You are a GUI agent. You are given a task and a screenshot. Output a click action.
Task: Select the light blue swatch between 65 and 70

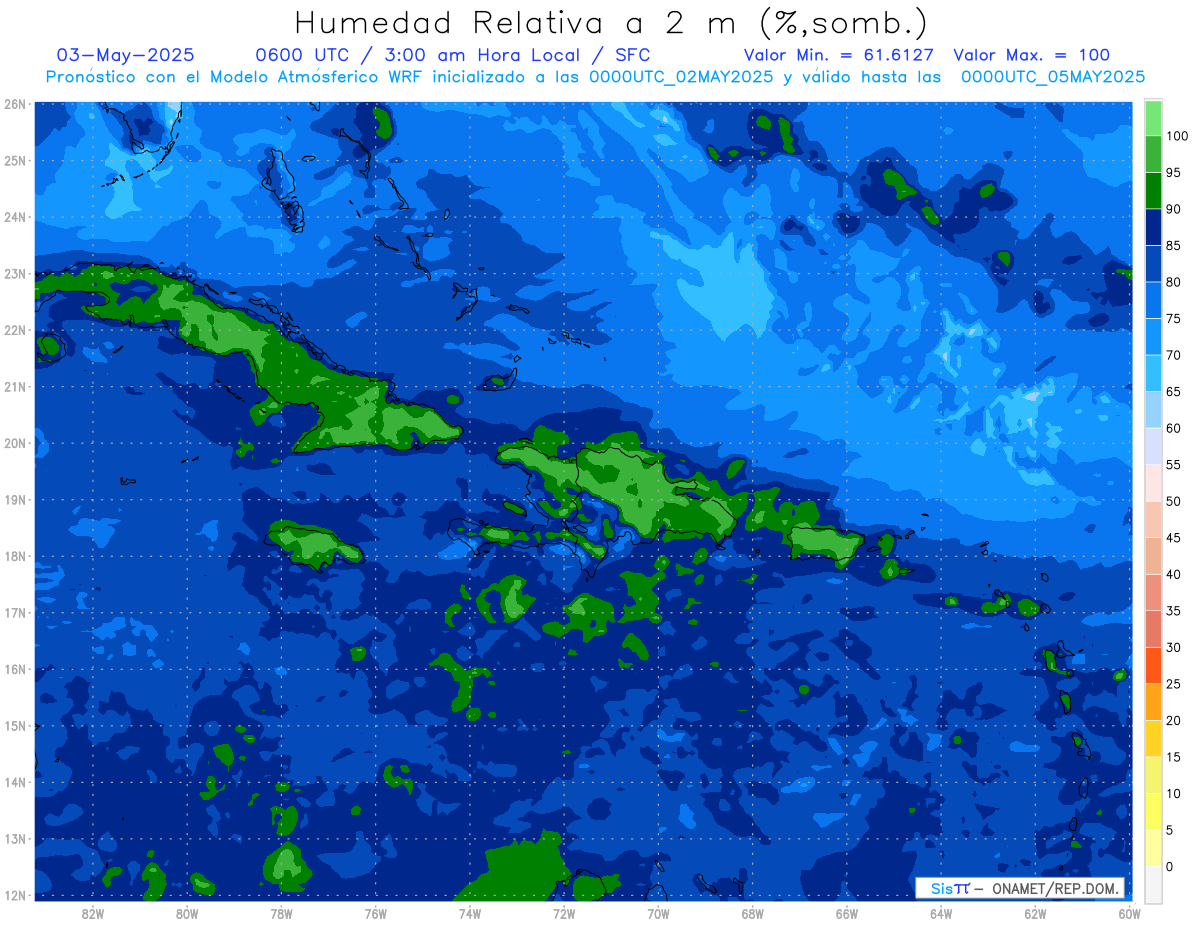click(1153, 373)
